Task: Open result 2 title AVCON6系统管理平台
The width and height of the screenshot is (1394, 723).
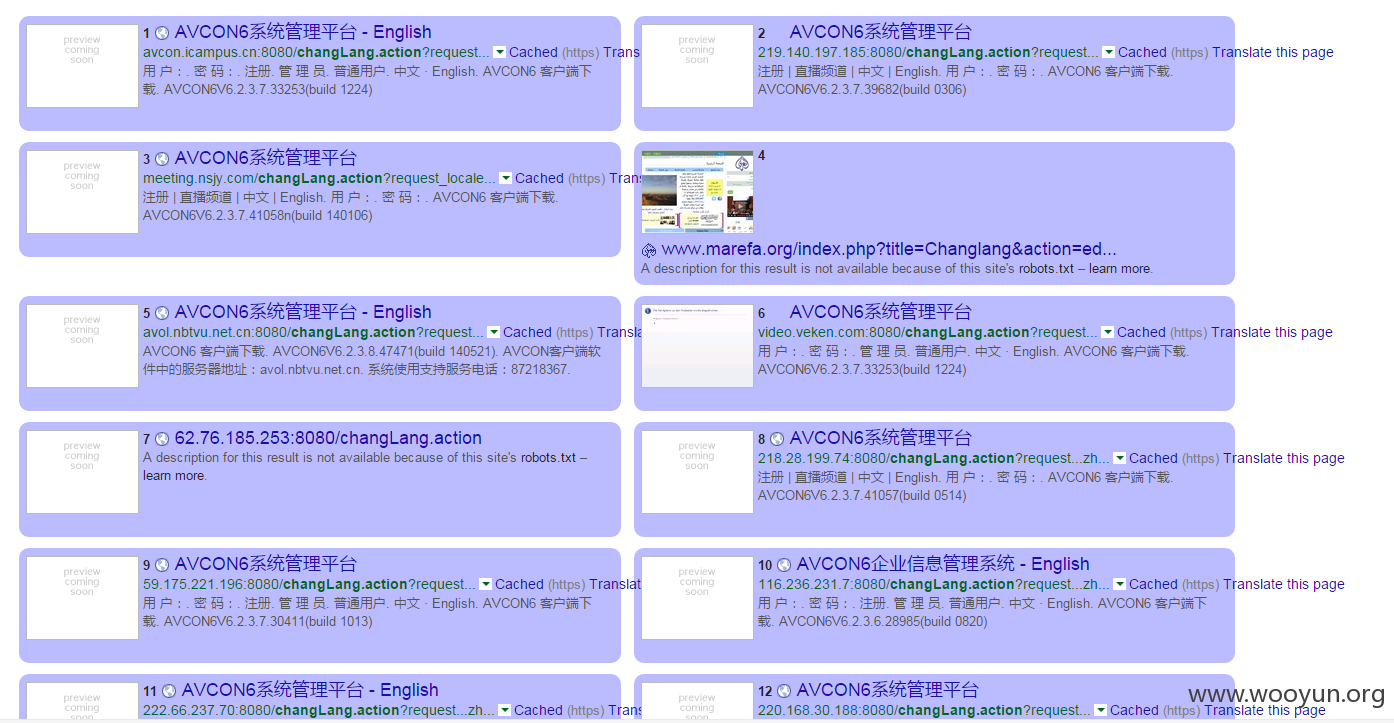Action: coord(880,33)
